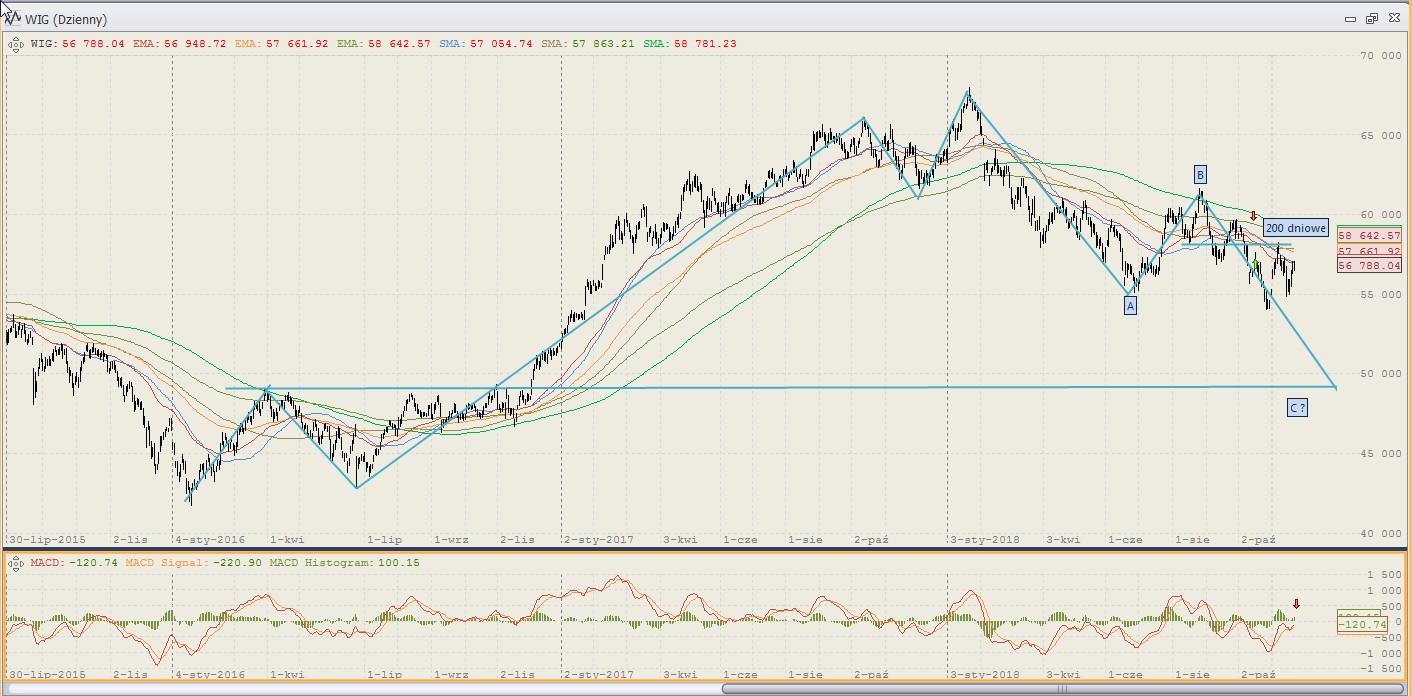Image resolution: width=1412 pixels, height=696 pixels.
Task: Click the red down arrow in the MACD panel
Action: [1296, 604]
